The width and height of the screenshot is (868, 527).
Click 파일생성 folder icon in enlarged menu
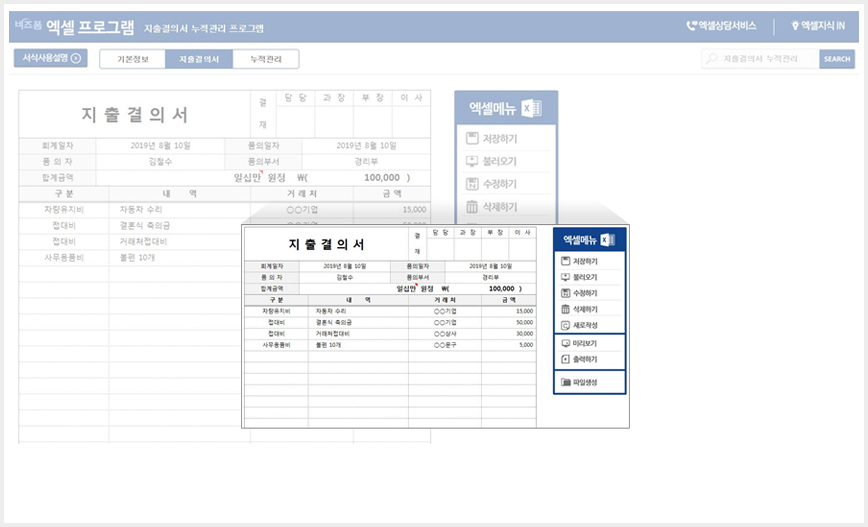coord(565,382)
